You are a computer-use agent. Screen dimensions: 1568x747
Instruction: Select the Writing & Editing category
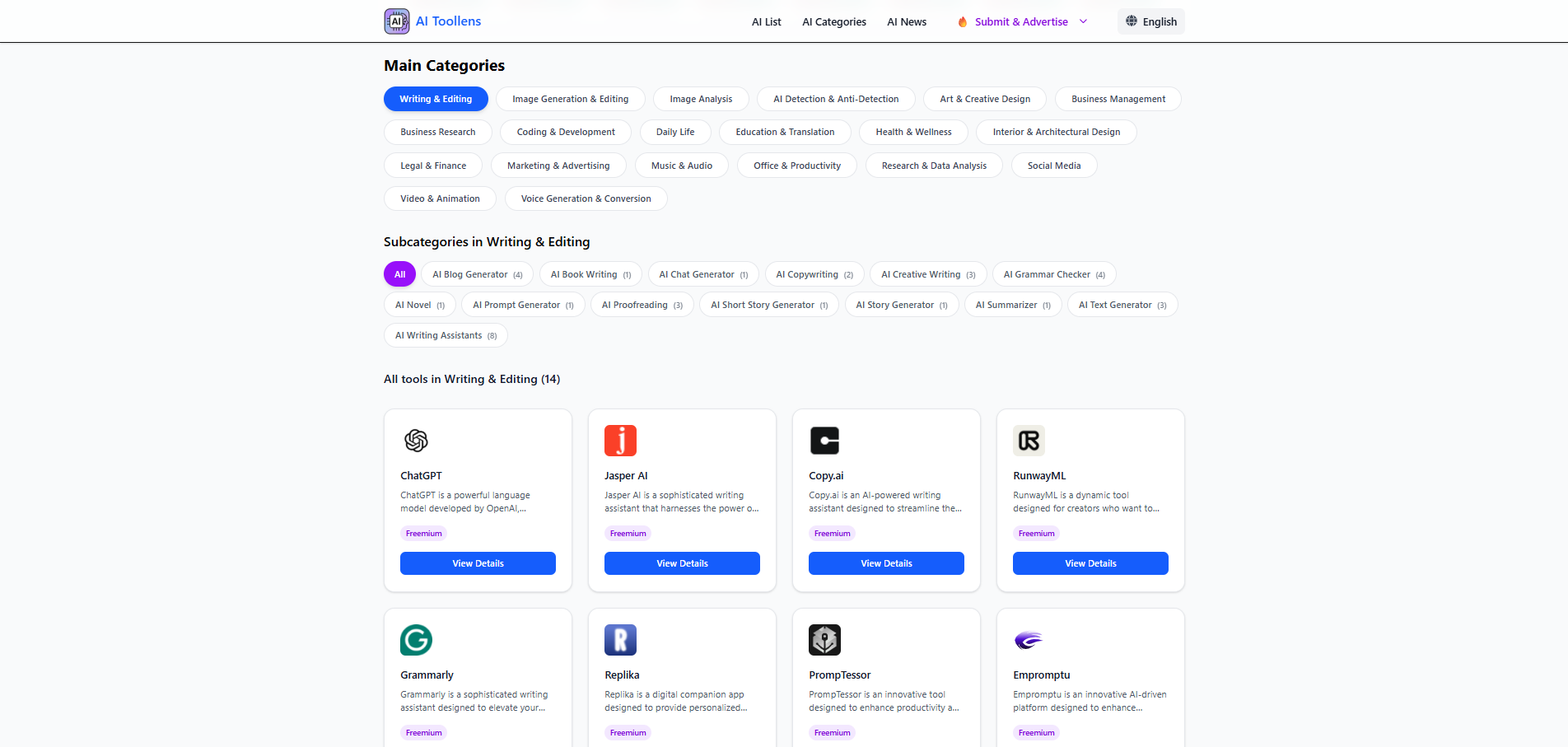coord(436,99)
